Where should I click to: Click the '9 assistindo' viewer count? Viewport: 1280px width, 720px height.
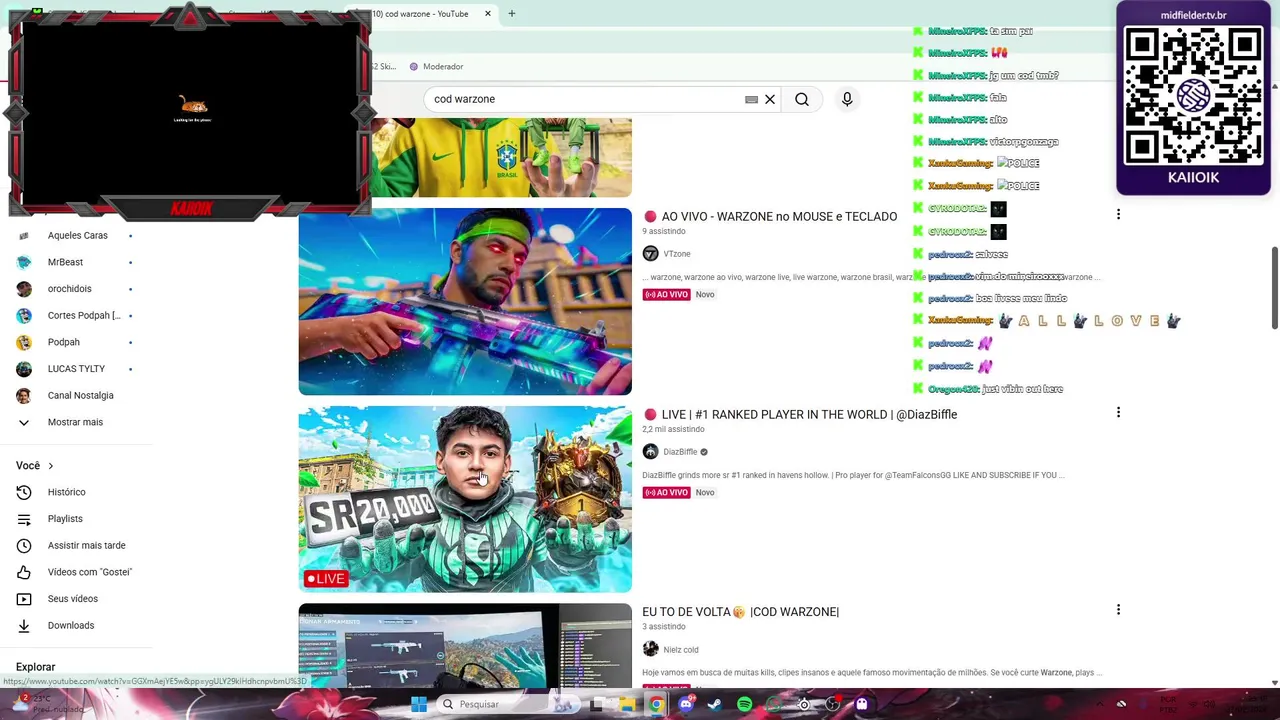(663, 231)
